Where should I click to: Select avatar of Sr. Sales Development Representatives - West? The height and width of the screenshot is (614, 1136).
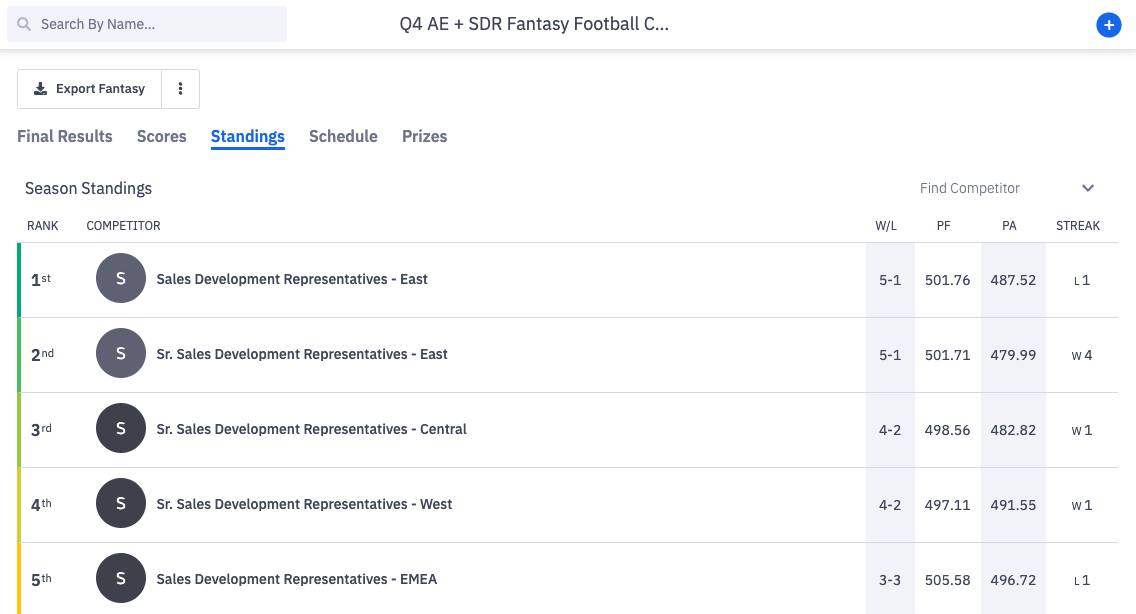pos(121,503)
